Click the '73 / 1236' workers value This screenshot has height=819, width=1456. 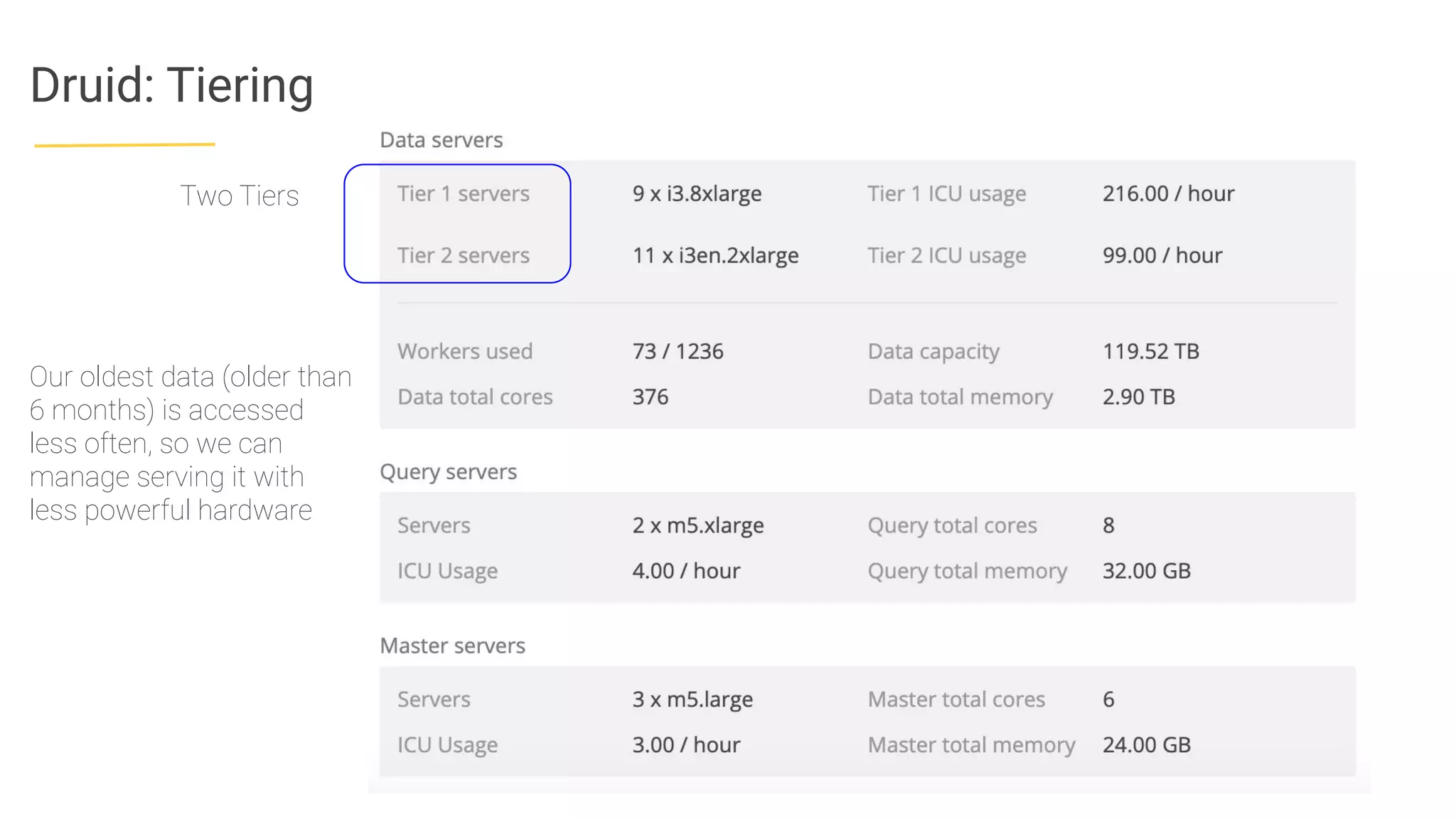(x=678, y=351)
